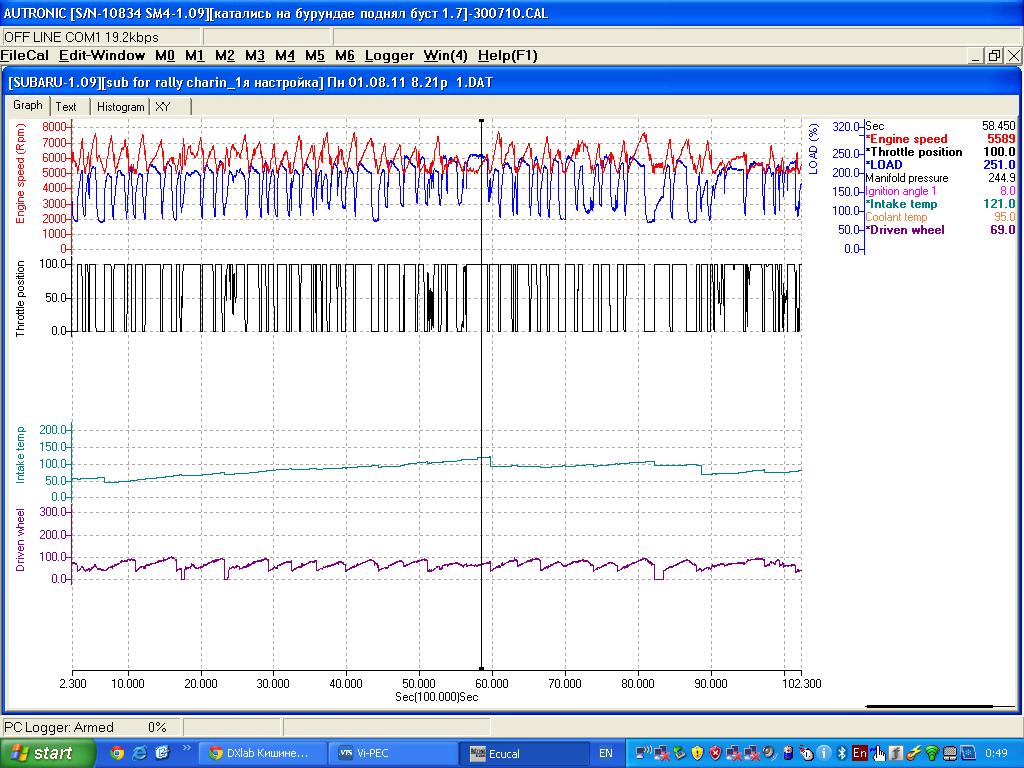This screenshot has height=768, width=1024.
Task: Launch Internet Explorer from quick launch
Action: 140,753
